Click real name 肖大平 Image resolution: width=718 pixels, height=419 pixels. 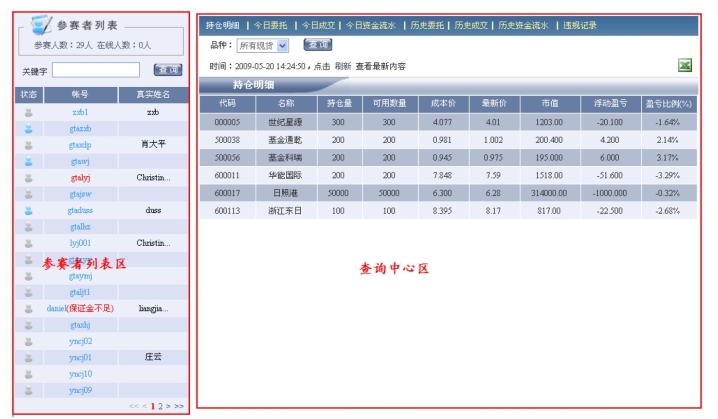coord(153,145)
